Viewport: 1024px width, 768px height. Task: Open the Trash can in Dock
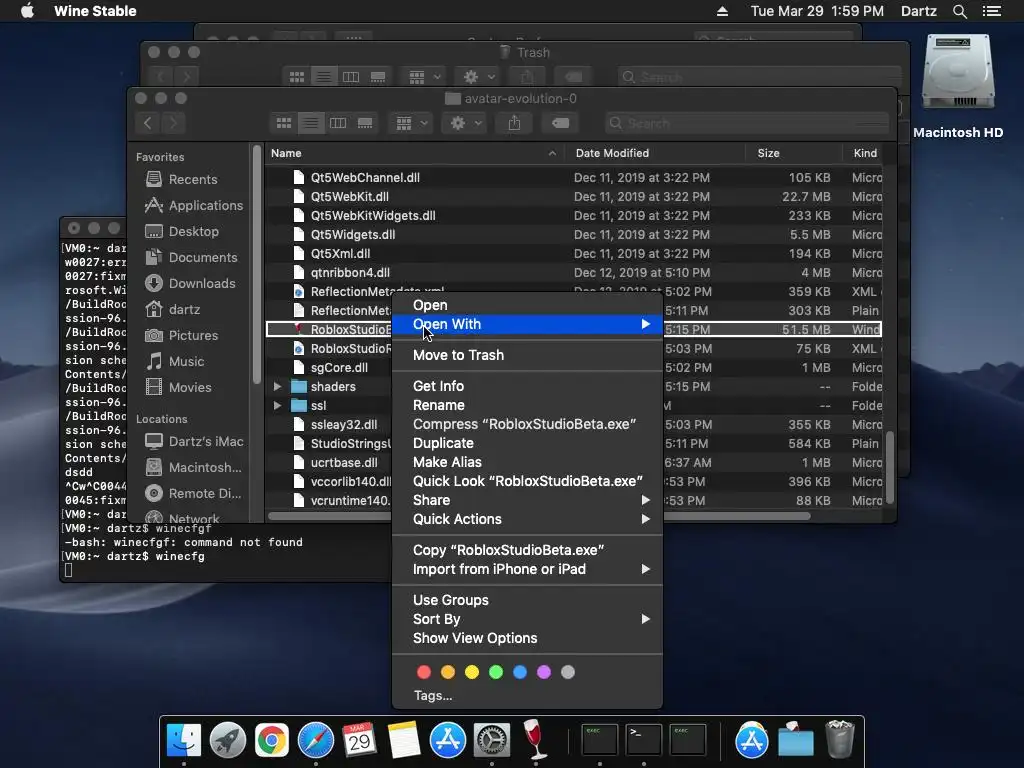click(840, 739)
